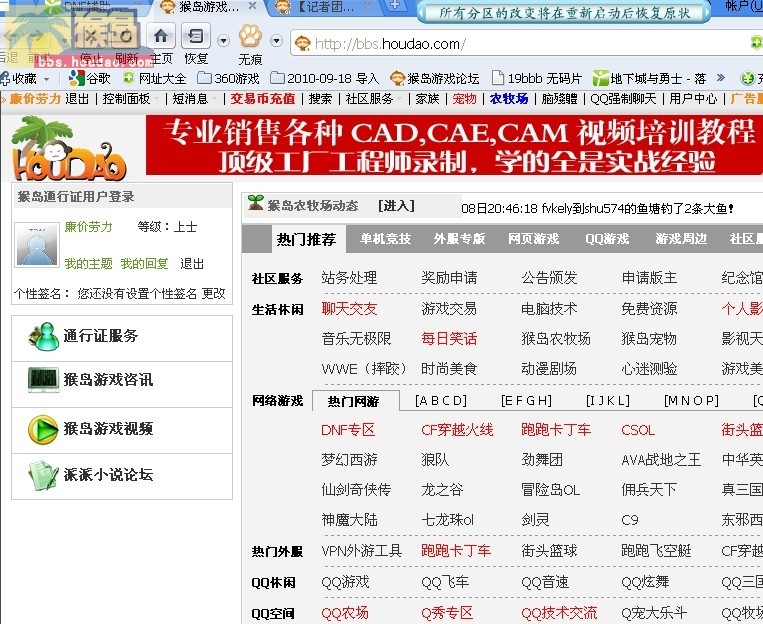Select the 单机竞技 tab
This screenshot has height=624, width=763.
point(385,239)
